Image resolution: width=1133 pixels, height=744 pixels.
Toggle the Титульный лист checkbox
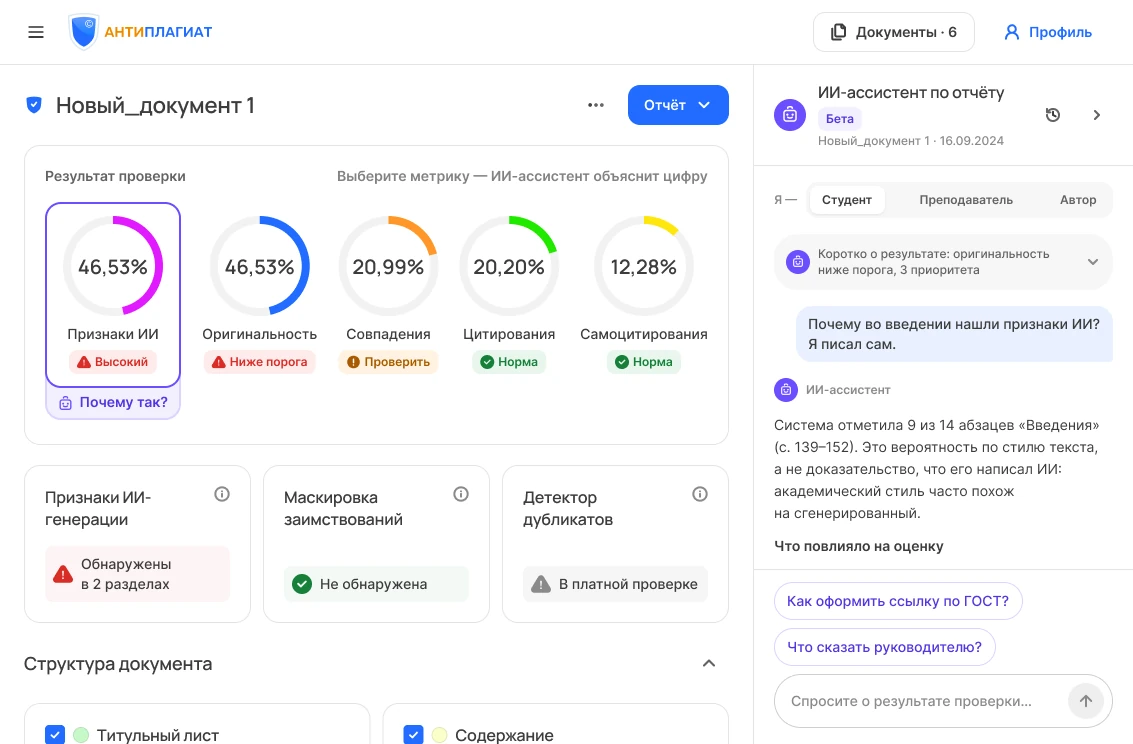tap(55, 735)
